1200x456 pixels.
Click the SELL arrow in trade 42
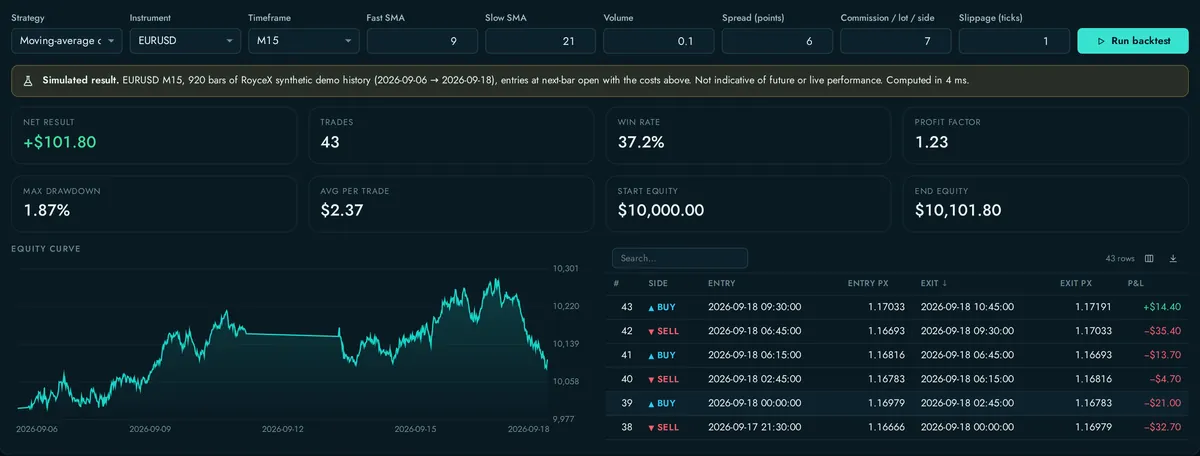coord(652,331)
